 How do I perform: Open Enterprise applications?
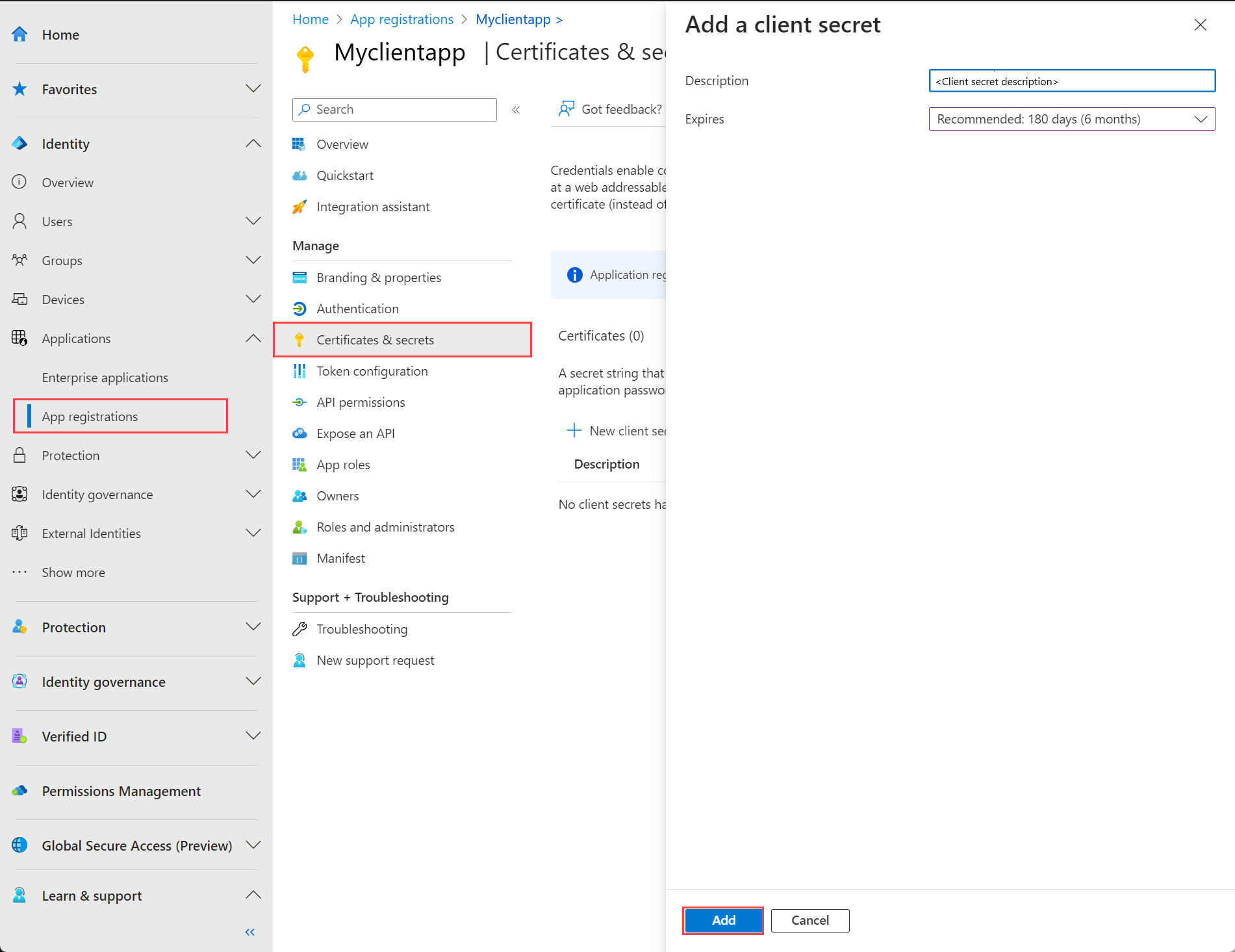[105, 377]
